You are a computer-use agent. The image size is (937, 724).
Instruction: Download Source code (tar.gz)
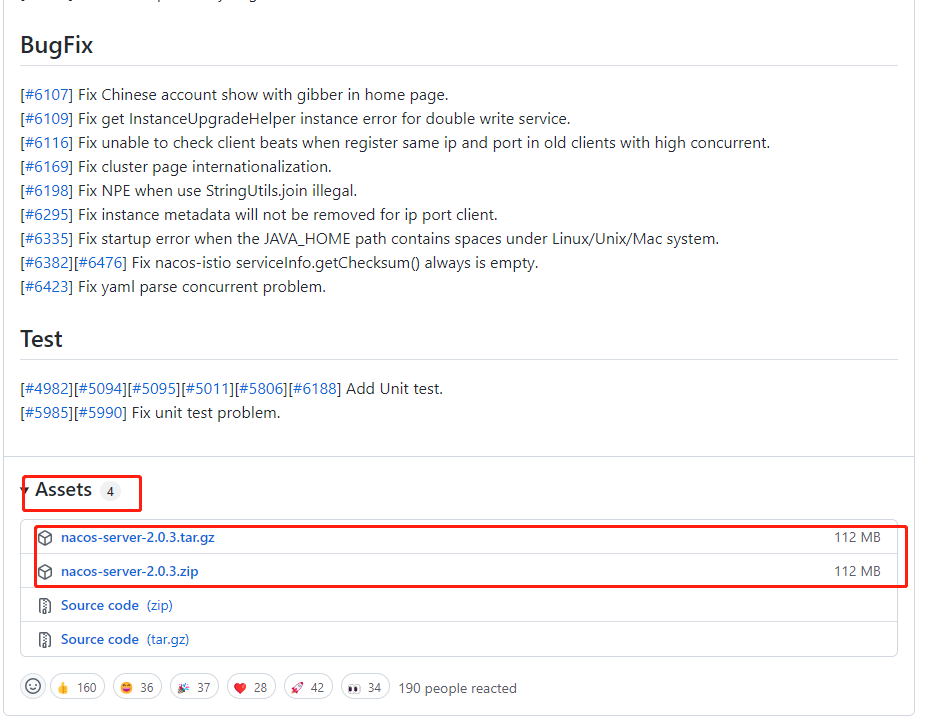(x=125, y=640)
